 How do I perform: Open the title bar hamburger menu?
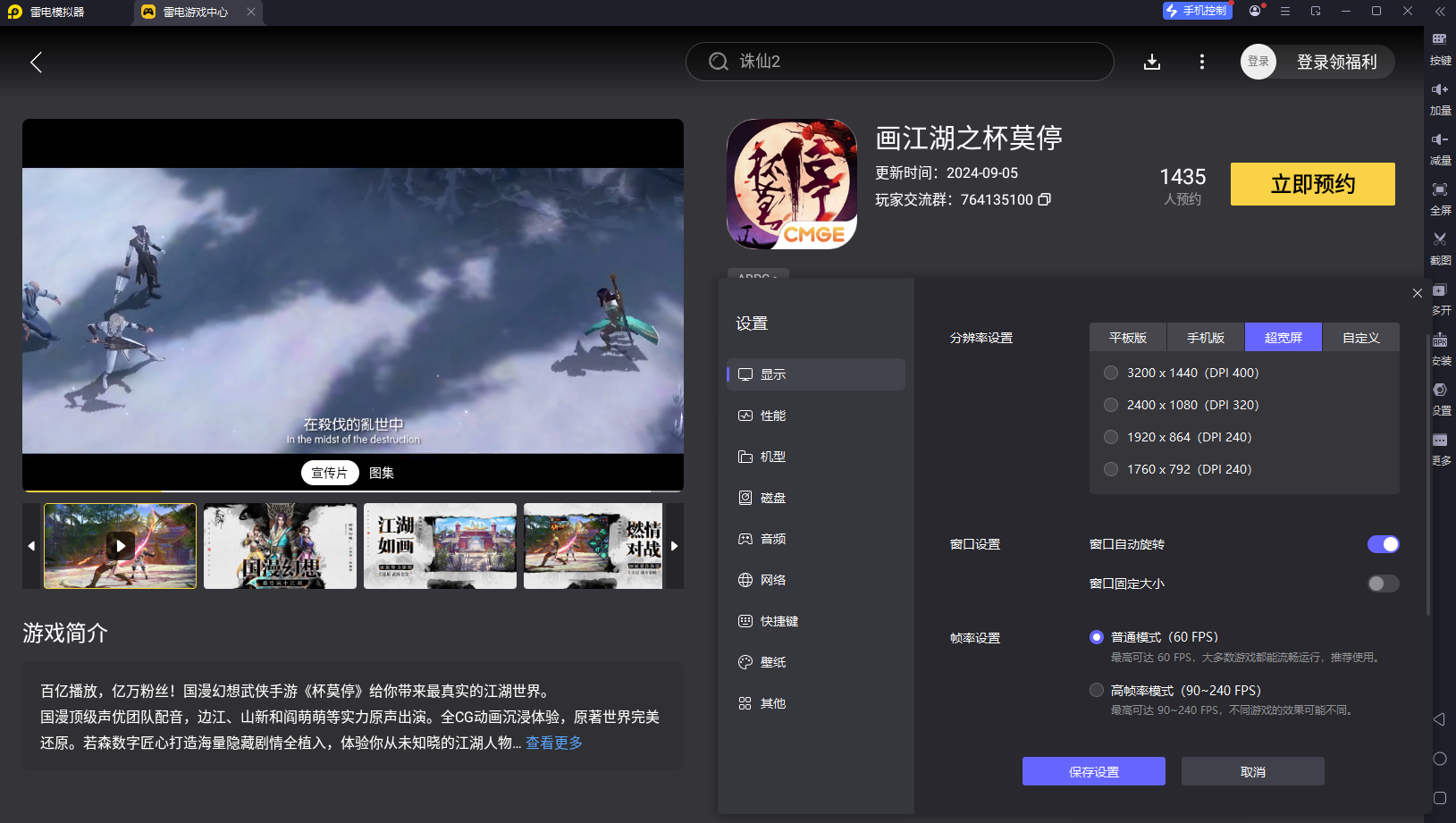1285,11
